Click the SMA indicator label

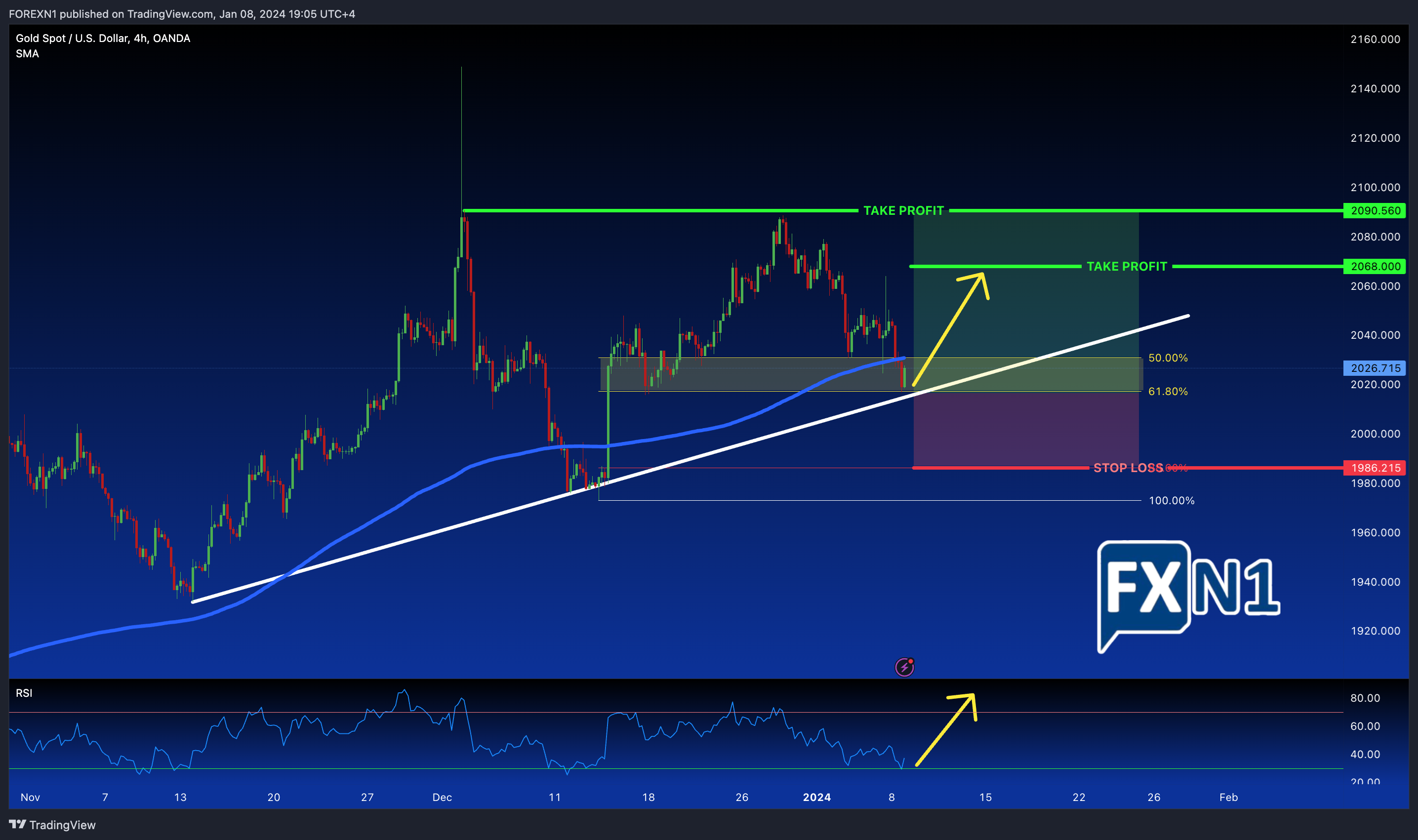[27, 54]
